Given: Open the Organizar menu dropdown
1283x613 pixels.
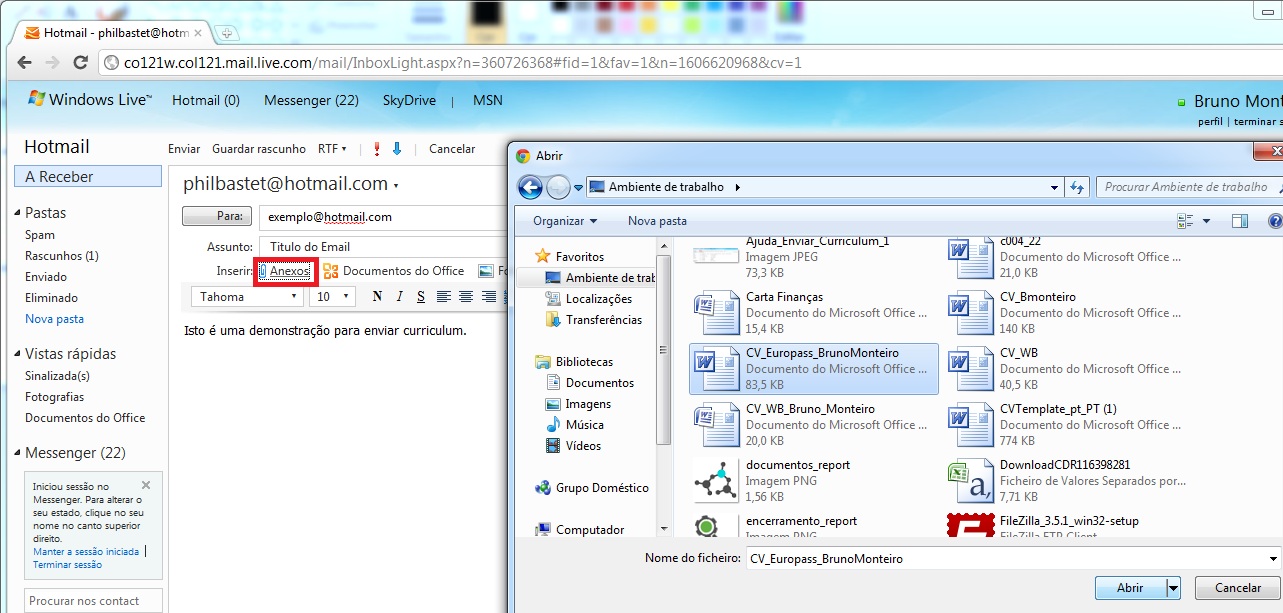Looking at the screenshot, I should click(565, 221).
